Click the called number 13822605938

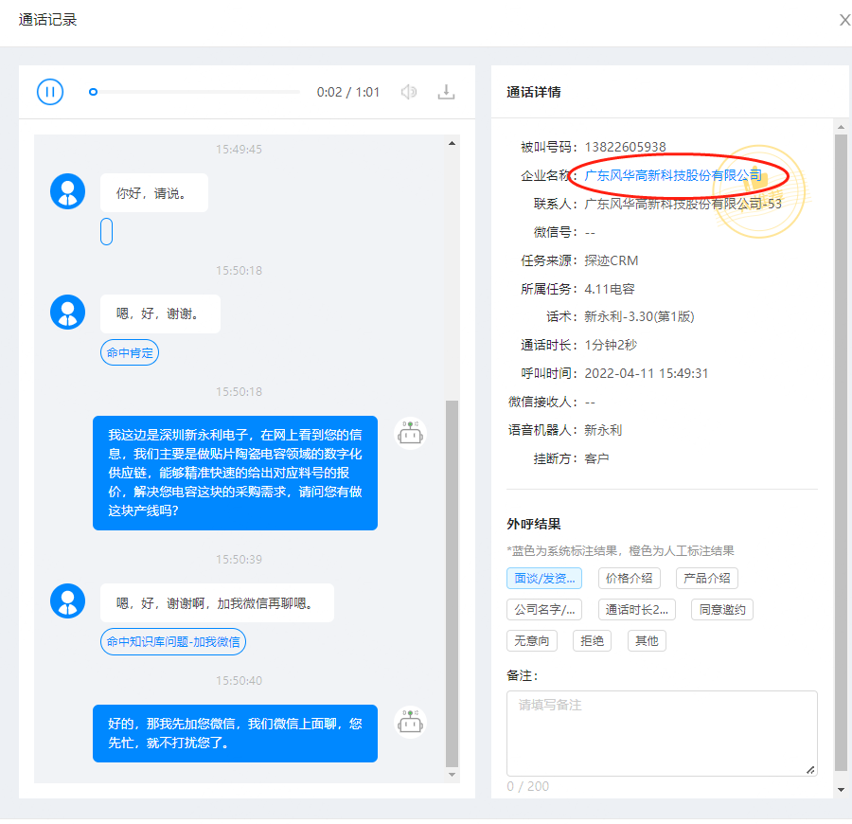(625, 147)
